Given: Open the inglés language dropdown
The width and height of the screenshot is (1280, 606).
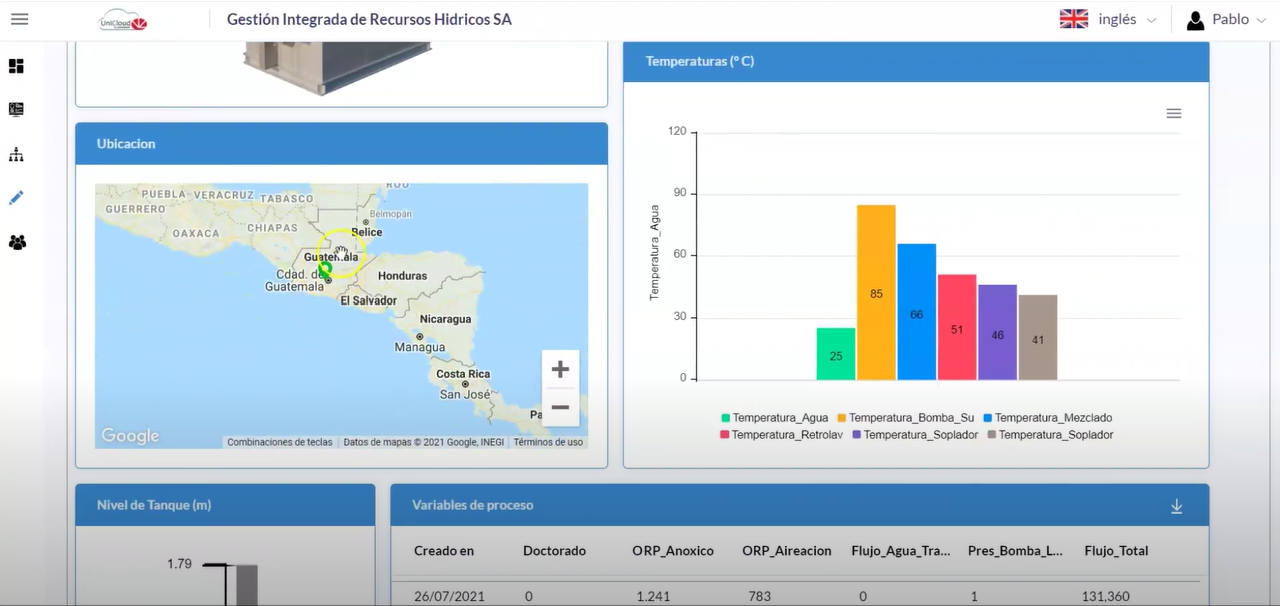Looking at the screenshot, I should (x=1127, y=19).
